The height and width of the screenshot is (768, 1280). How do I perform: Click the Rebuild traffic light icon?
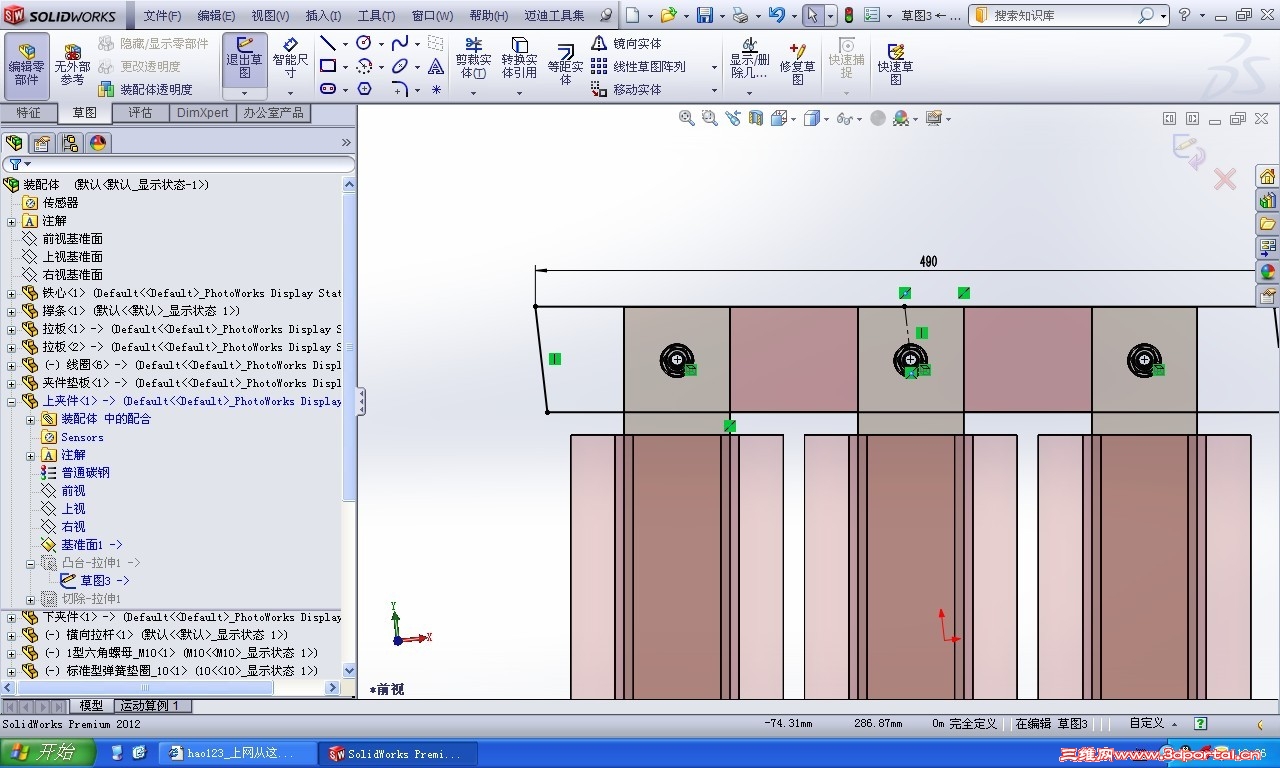point(848,15)
